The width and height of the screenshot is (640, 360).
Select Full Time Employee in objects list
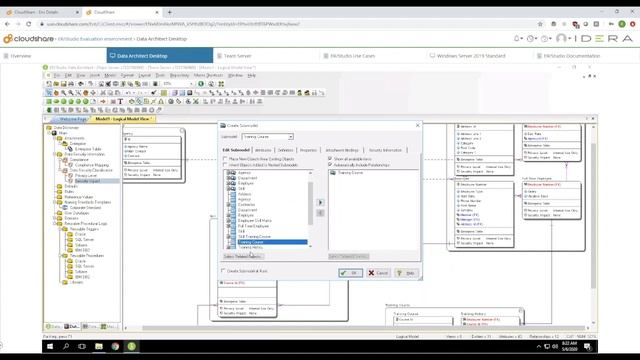[x=253, y=226]
